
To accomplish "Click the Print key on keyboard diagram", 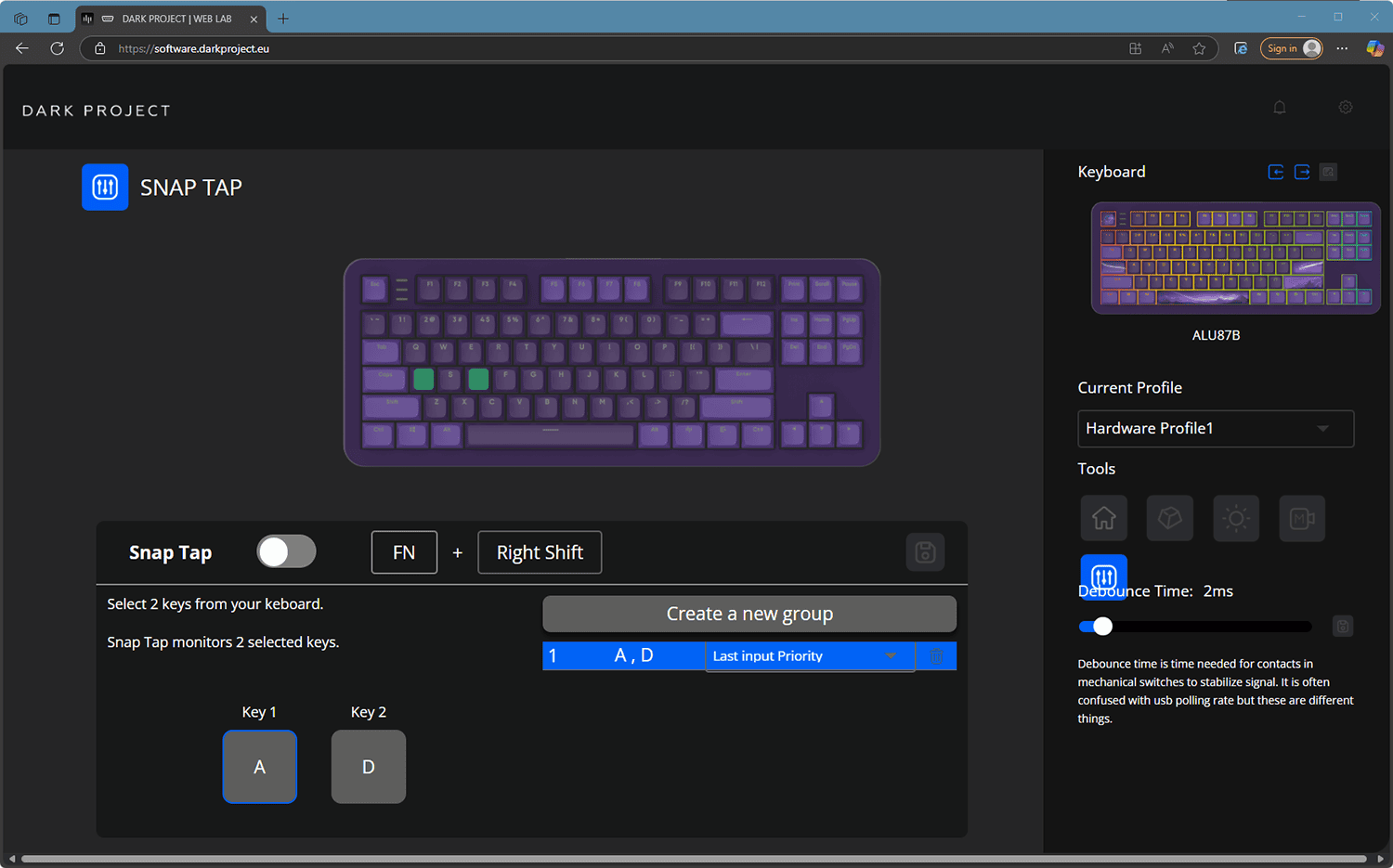I will coord(793,287).
